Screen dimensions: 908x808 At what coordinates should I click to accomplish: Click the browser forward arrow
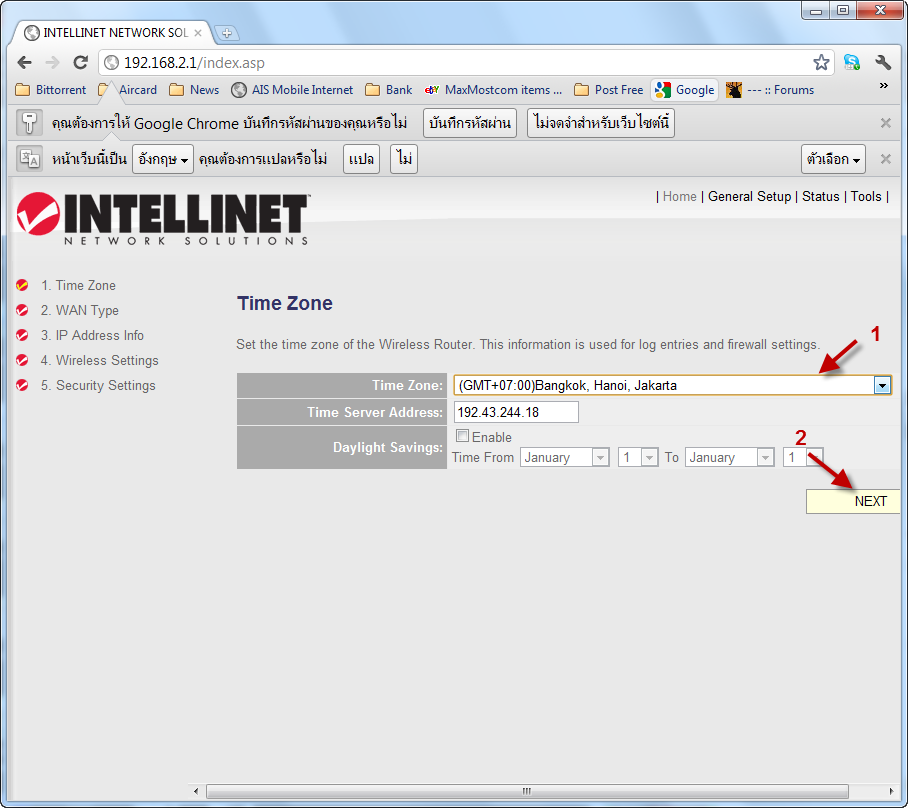coord(53,63)
